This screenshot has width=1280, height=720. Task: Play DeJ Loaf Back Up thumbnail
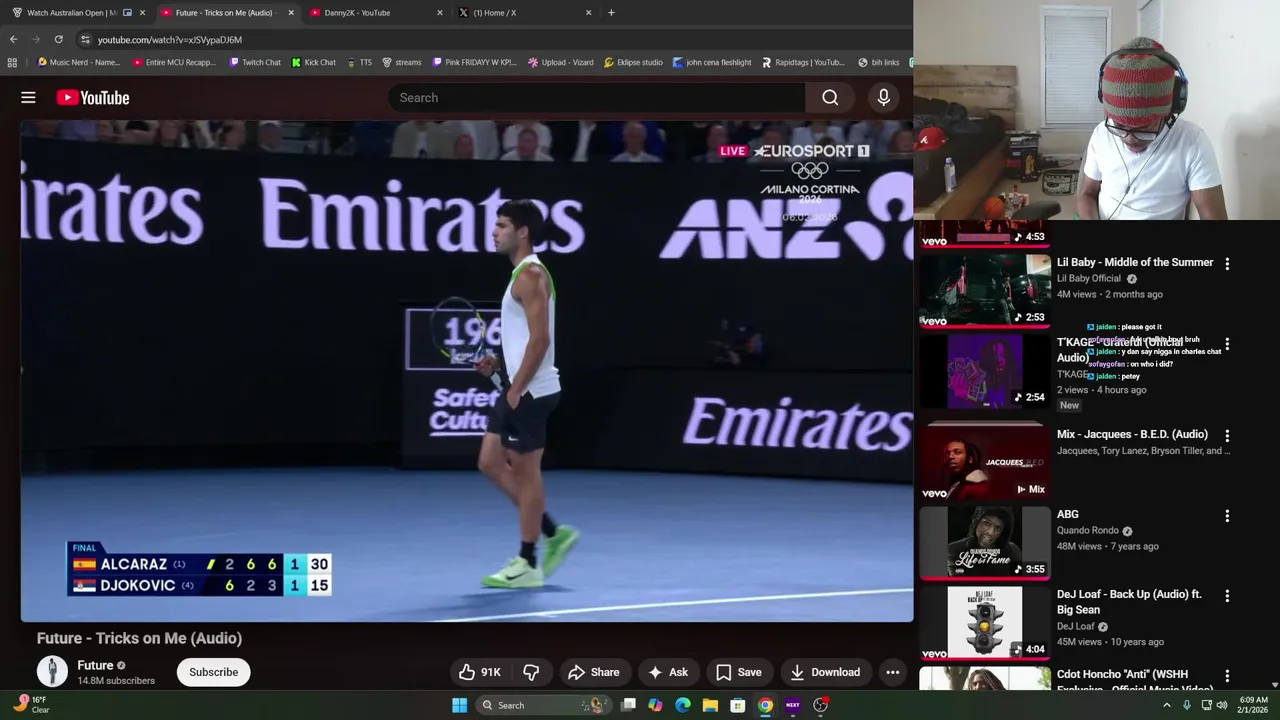(984, 623)
